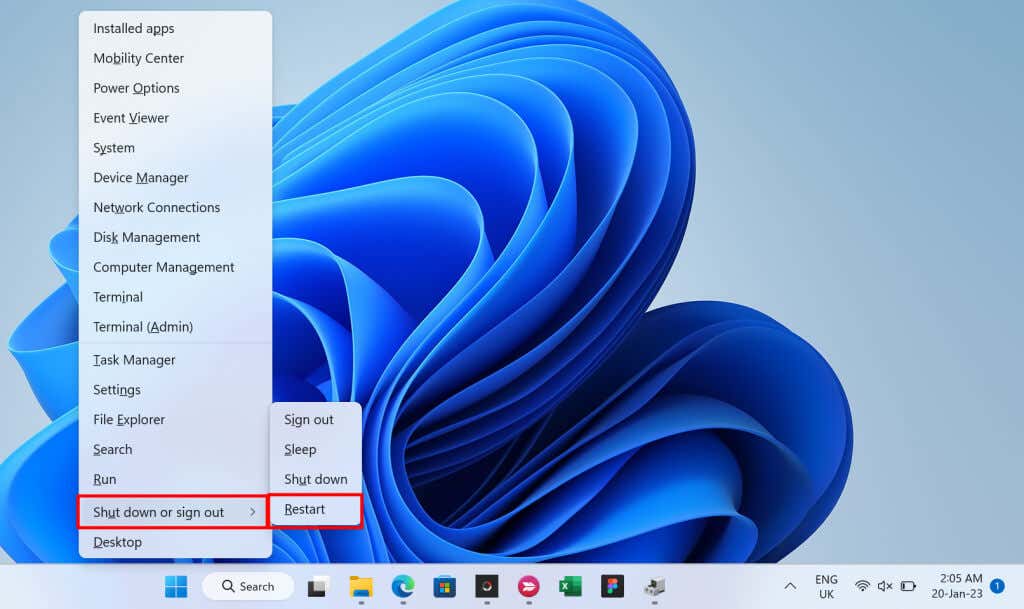Click the muted volume tray icon
Image resolution: width=1024 pixels, height=609 pixels.
tap(884, 586)
